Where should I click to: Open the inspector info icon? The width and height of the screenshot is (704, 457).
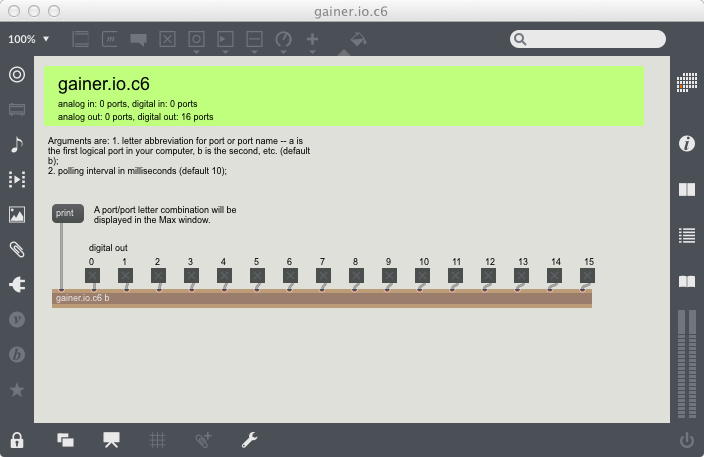coord(687,144)
